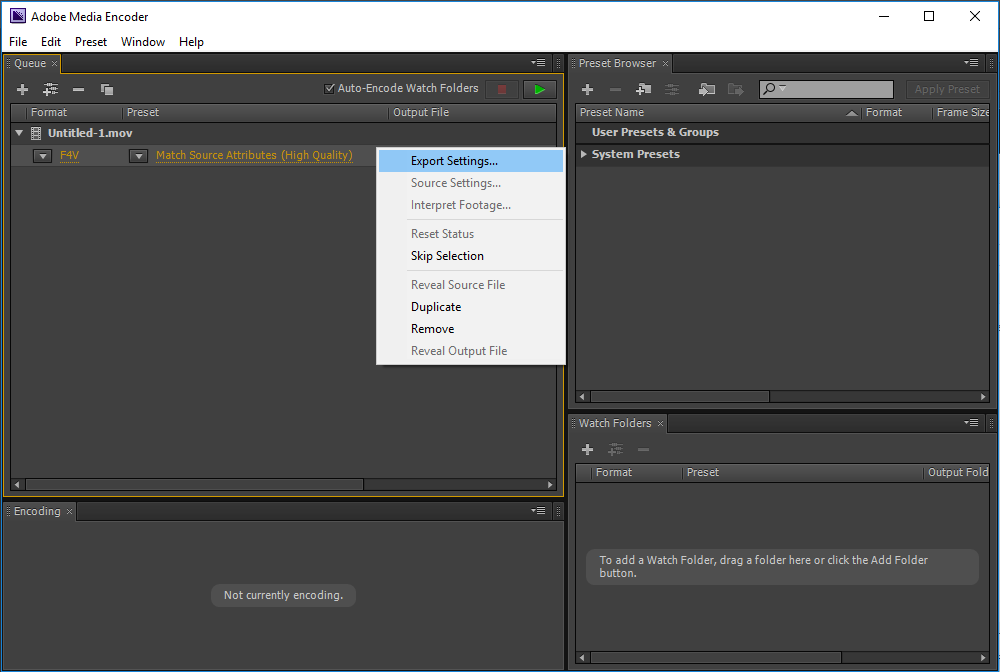Choose Duplicate from the context menu
This screenshot has width=1000, height=672.
click(471, 307)
